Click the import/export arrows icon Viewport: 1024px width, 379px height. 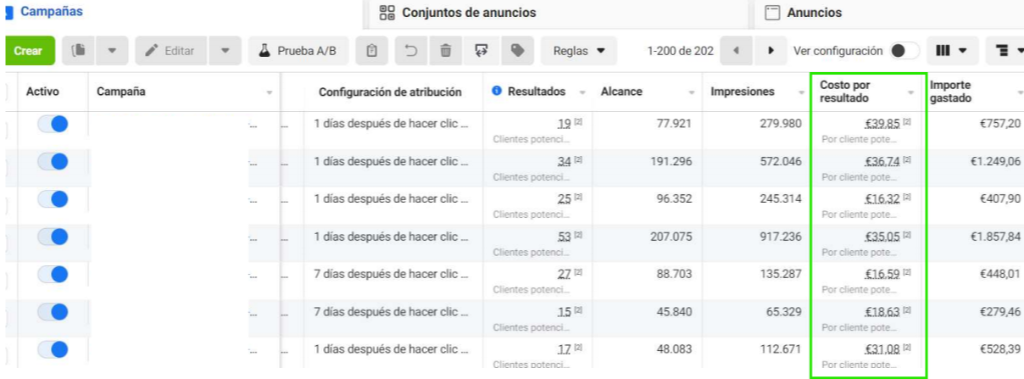point(481,50)
